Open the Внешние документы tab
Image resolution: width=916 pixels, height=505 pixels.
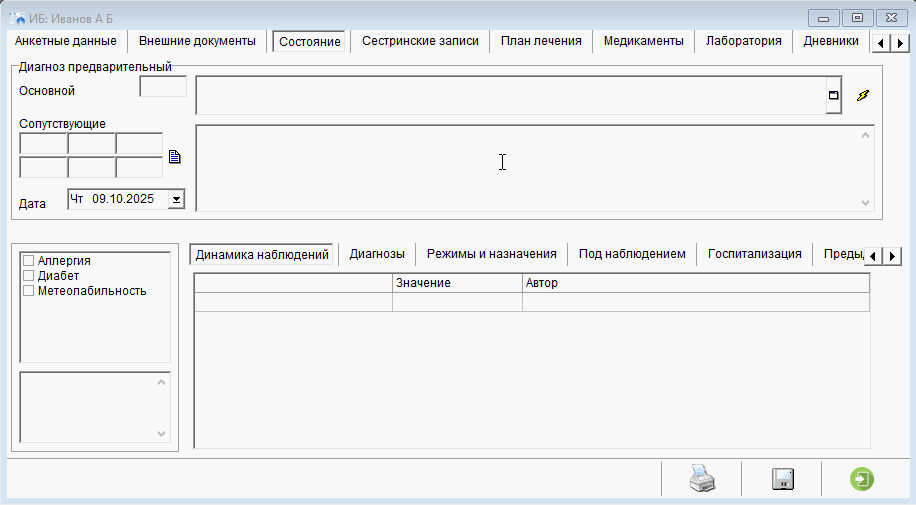pos(197,41)
